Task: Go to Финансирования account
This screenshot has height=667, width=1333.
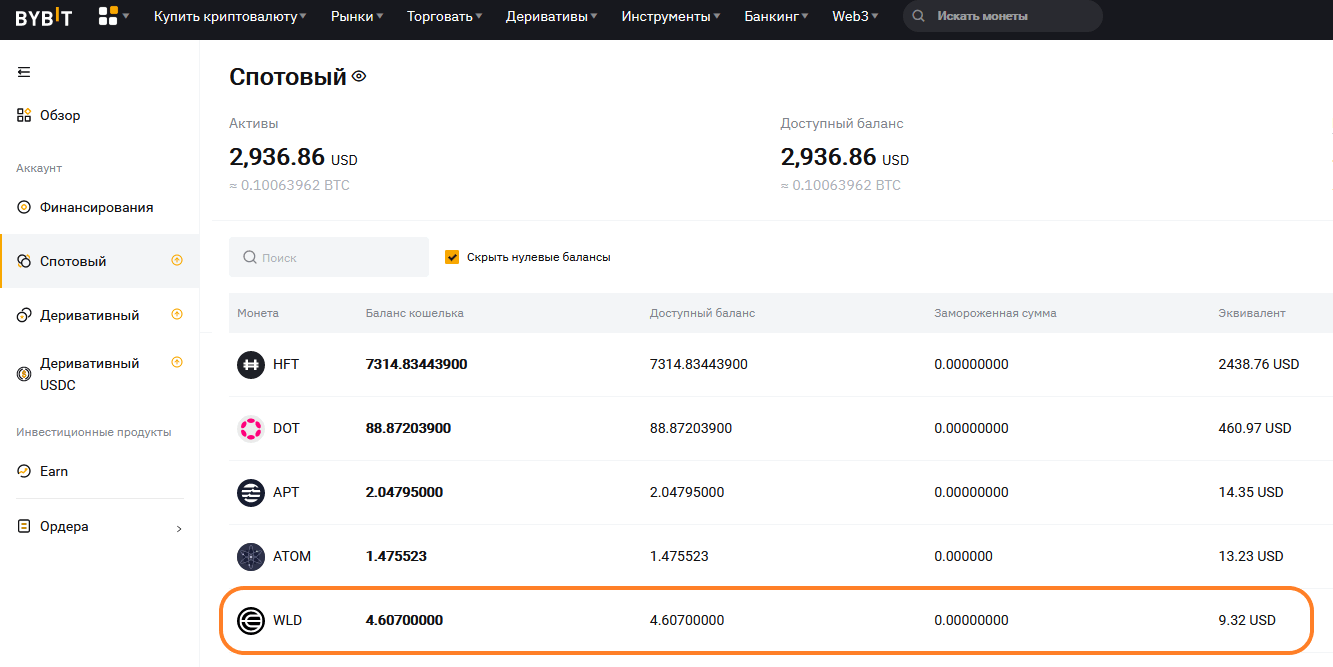Action: 97,208
